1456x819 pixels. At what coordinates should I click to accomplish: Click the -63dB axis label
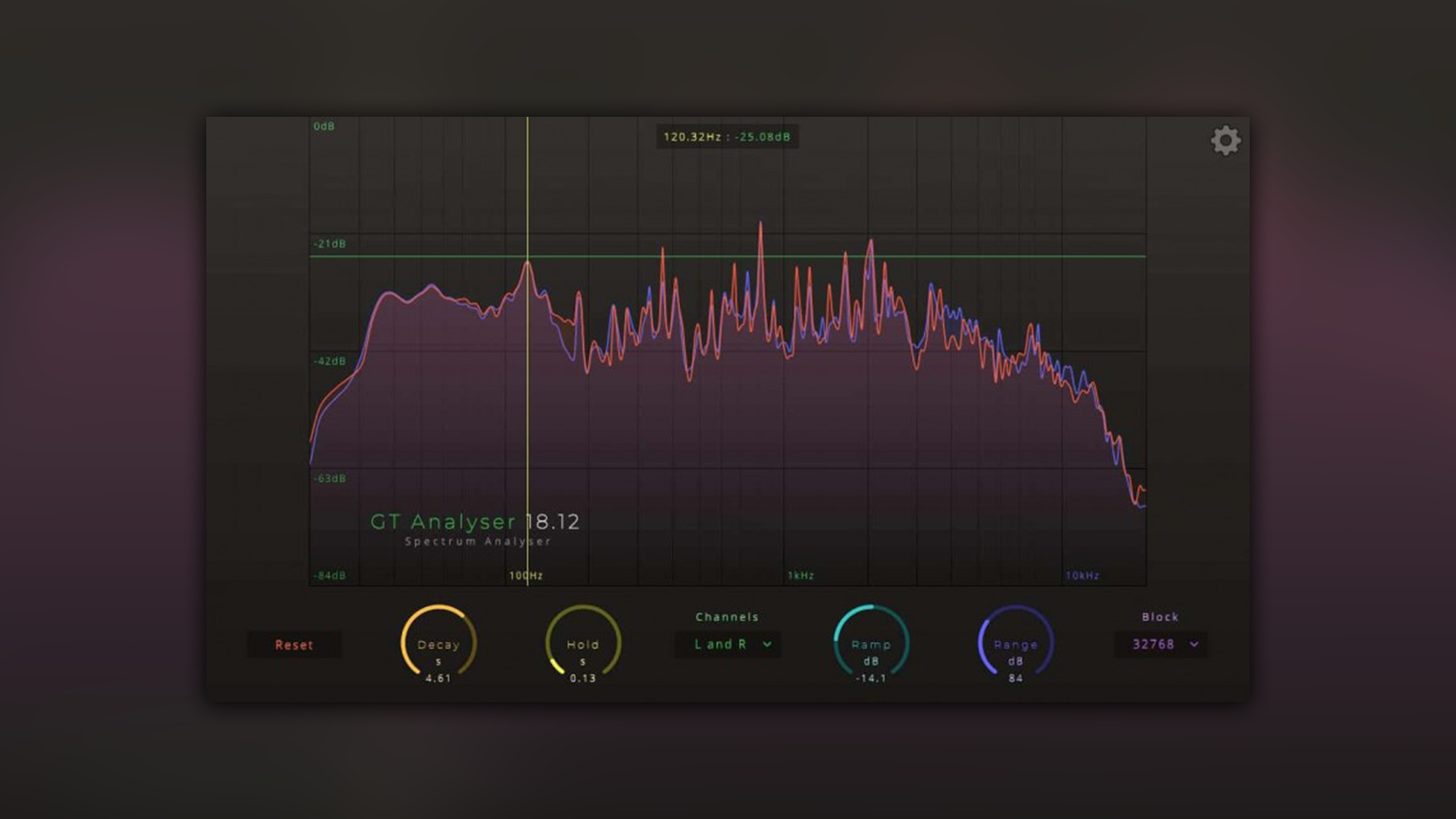tap(330, 479)
